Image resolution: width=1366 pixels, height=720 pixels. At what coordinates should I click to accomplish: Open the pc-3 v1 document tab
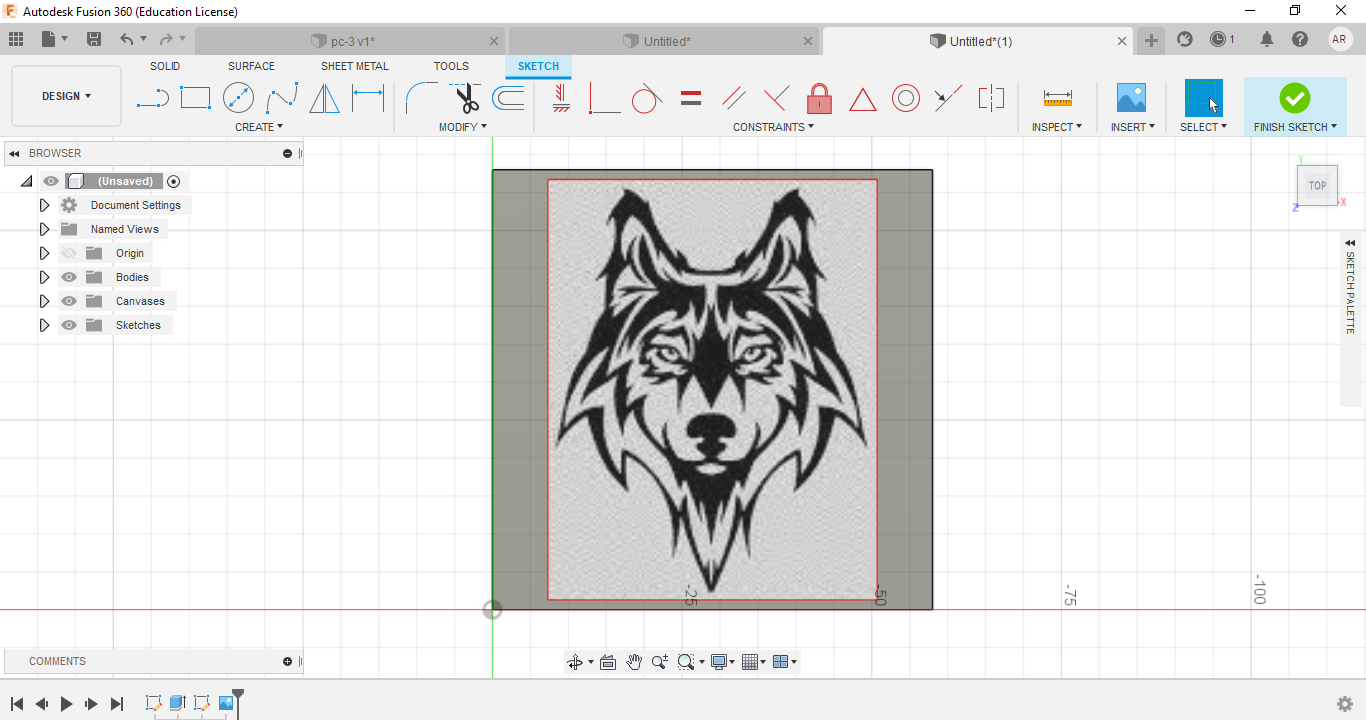coord(352,41)
